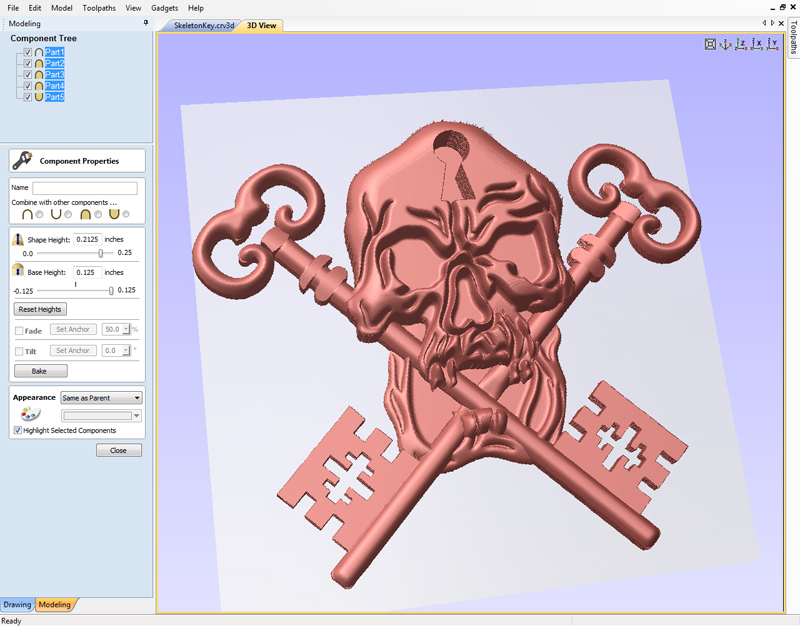Click the Shape Height icon

tap(18, 239)
